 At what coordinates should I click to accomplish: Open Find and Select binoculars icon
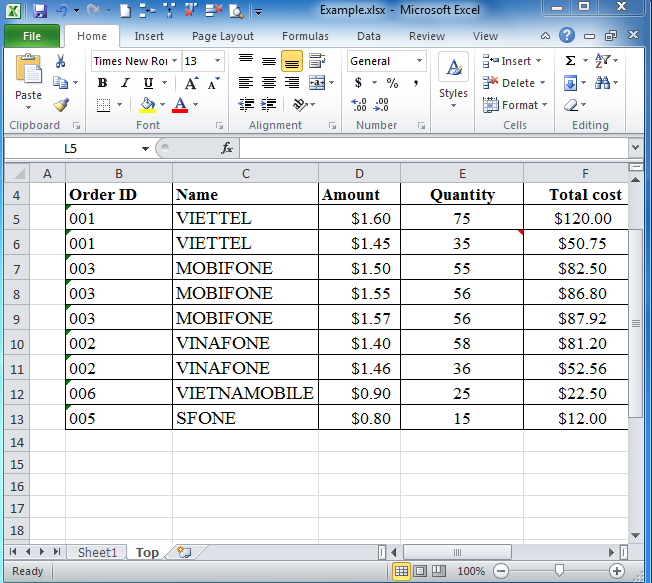coord(602,83)
